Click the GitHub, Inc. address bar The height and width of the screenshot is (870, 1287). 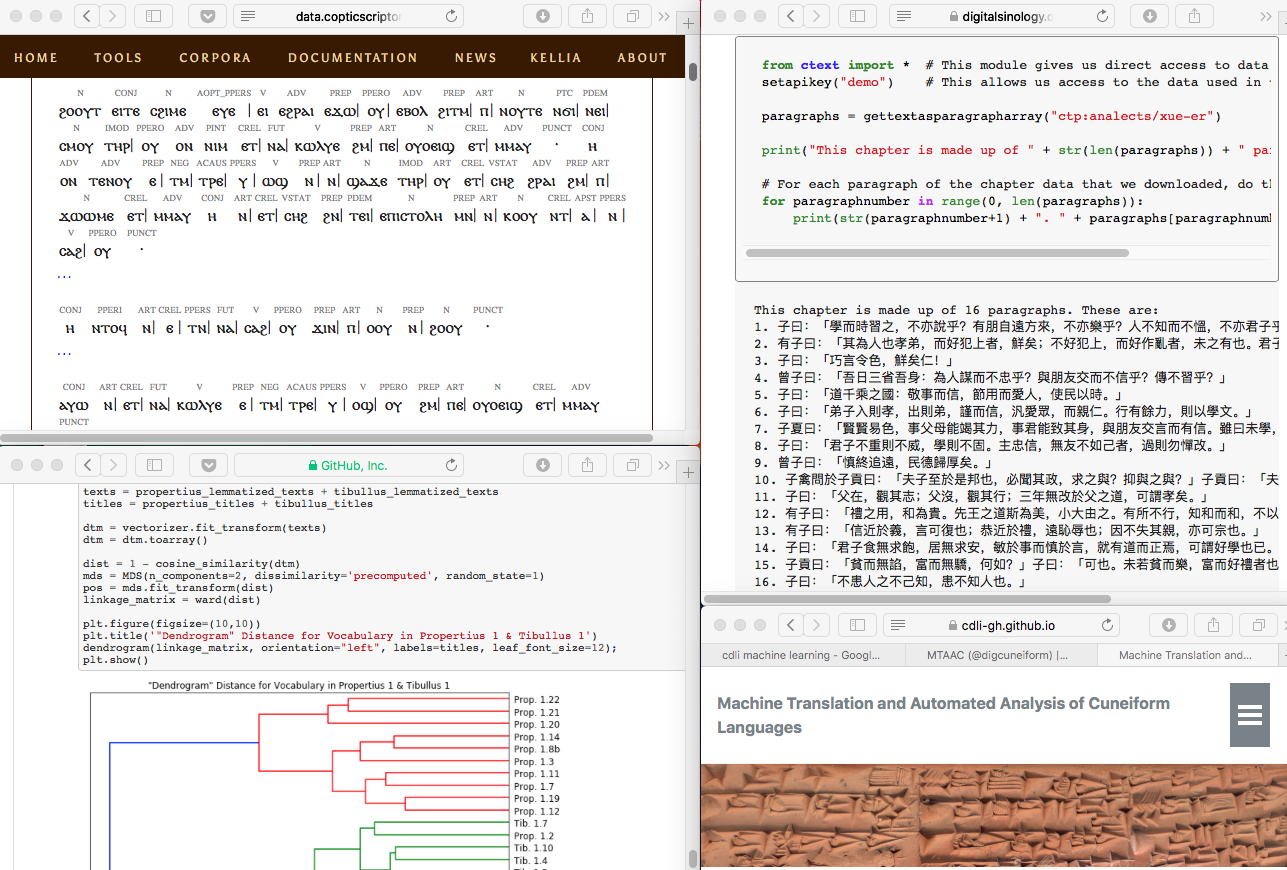coord(350,465)
